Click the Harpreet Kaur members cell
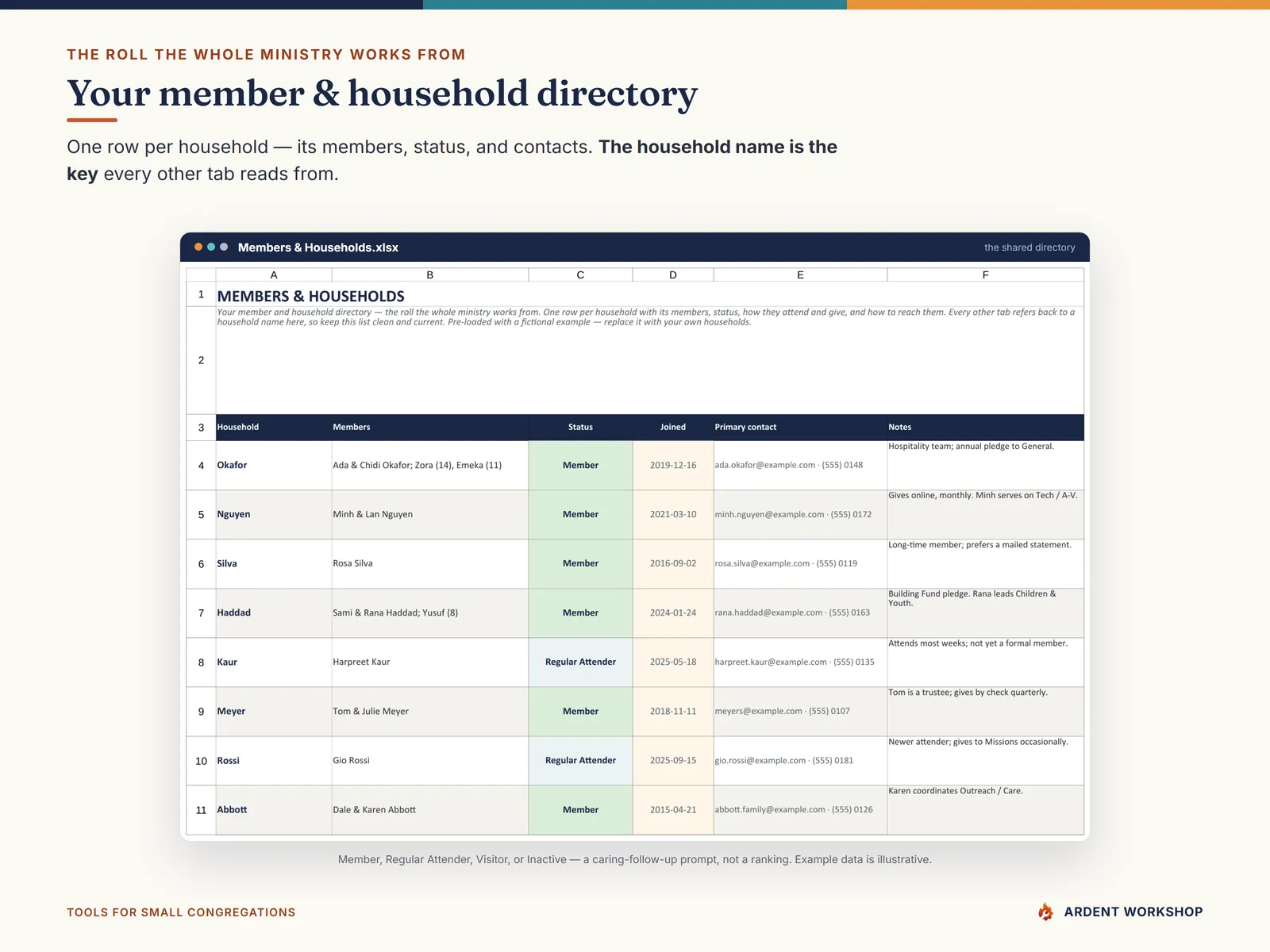Screen dimensions: 1270x952 click(x=430, y=662)
